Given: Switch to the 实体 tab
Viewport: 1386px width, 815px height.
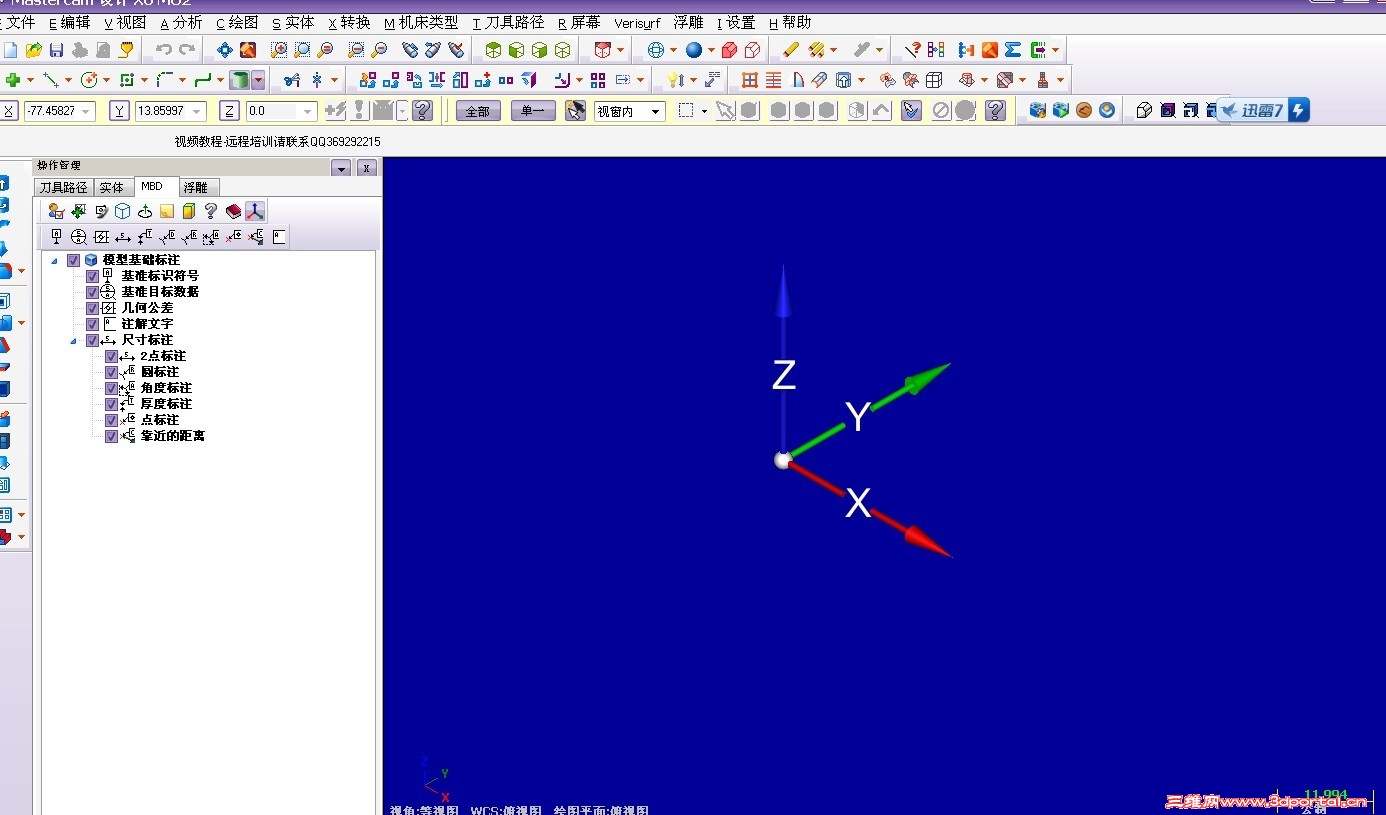Looking at the screenshot, I should point(112,187).
